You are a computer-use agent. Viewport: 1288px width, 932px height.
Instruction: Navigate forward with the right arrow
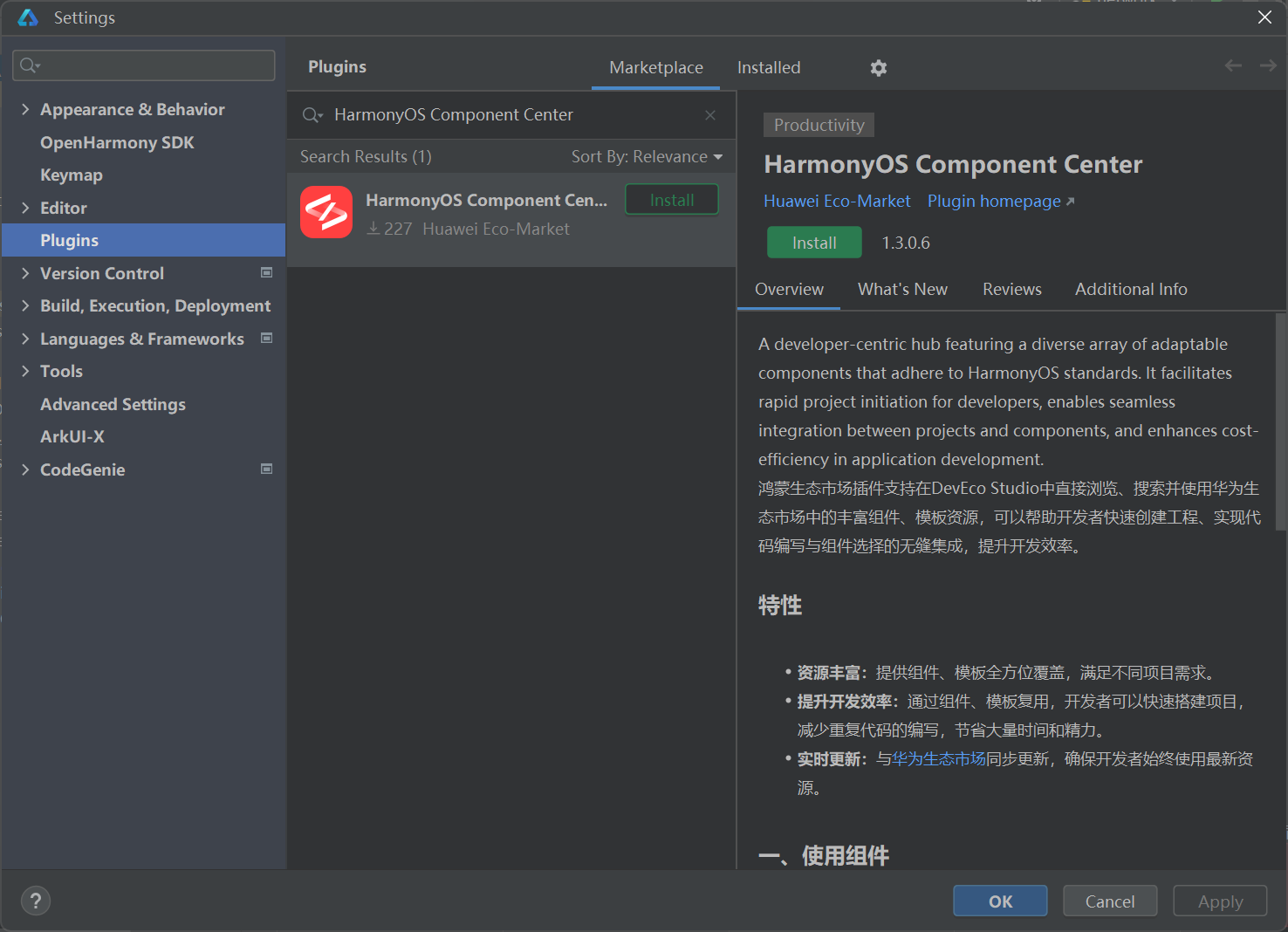pyautogui.click(x=1268, y=66)
